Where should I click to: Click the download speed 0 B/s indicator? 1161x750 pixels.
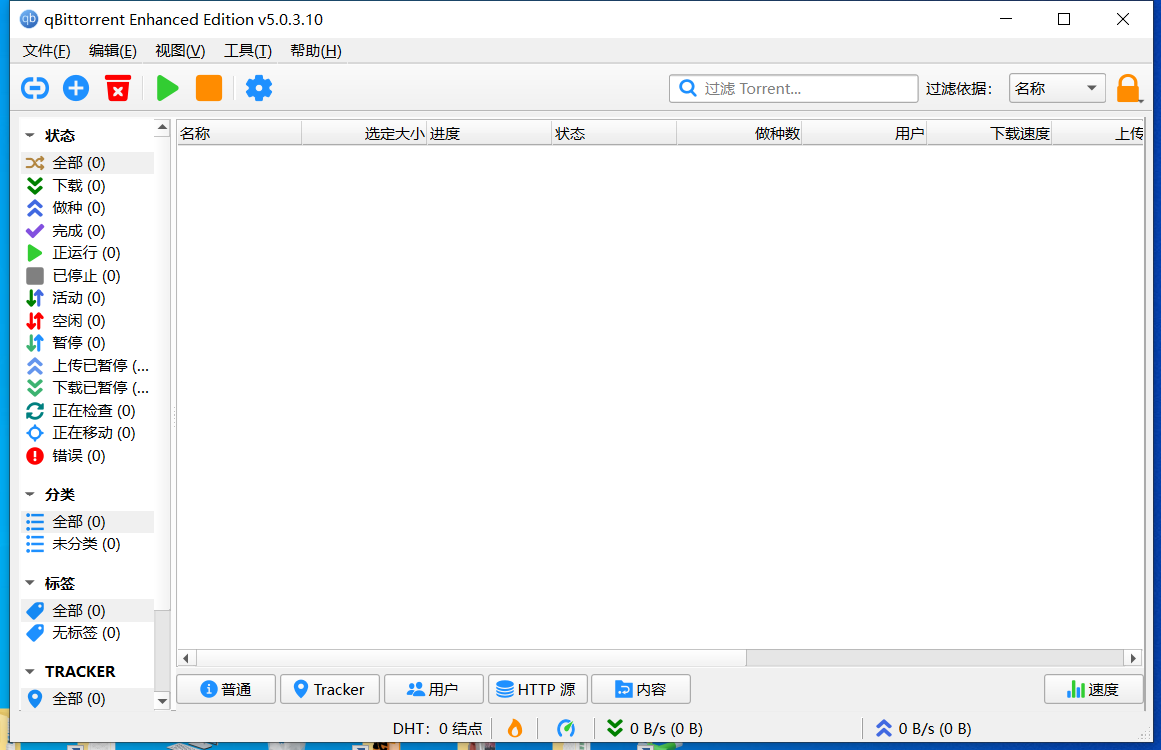[x=655, y=729]
